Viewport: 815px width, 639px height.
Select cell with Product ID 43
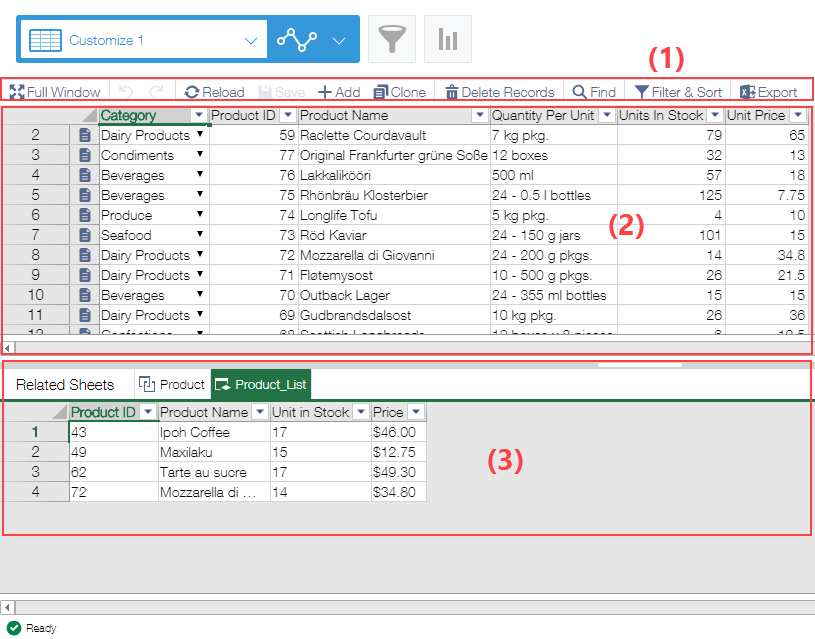click(114, 432)
